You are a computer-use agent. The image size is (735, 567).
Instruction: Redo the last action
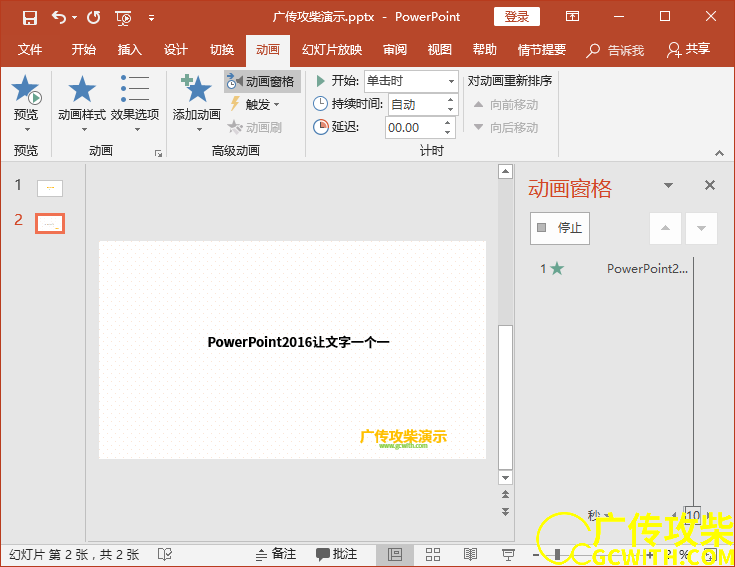[94, 18]
